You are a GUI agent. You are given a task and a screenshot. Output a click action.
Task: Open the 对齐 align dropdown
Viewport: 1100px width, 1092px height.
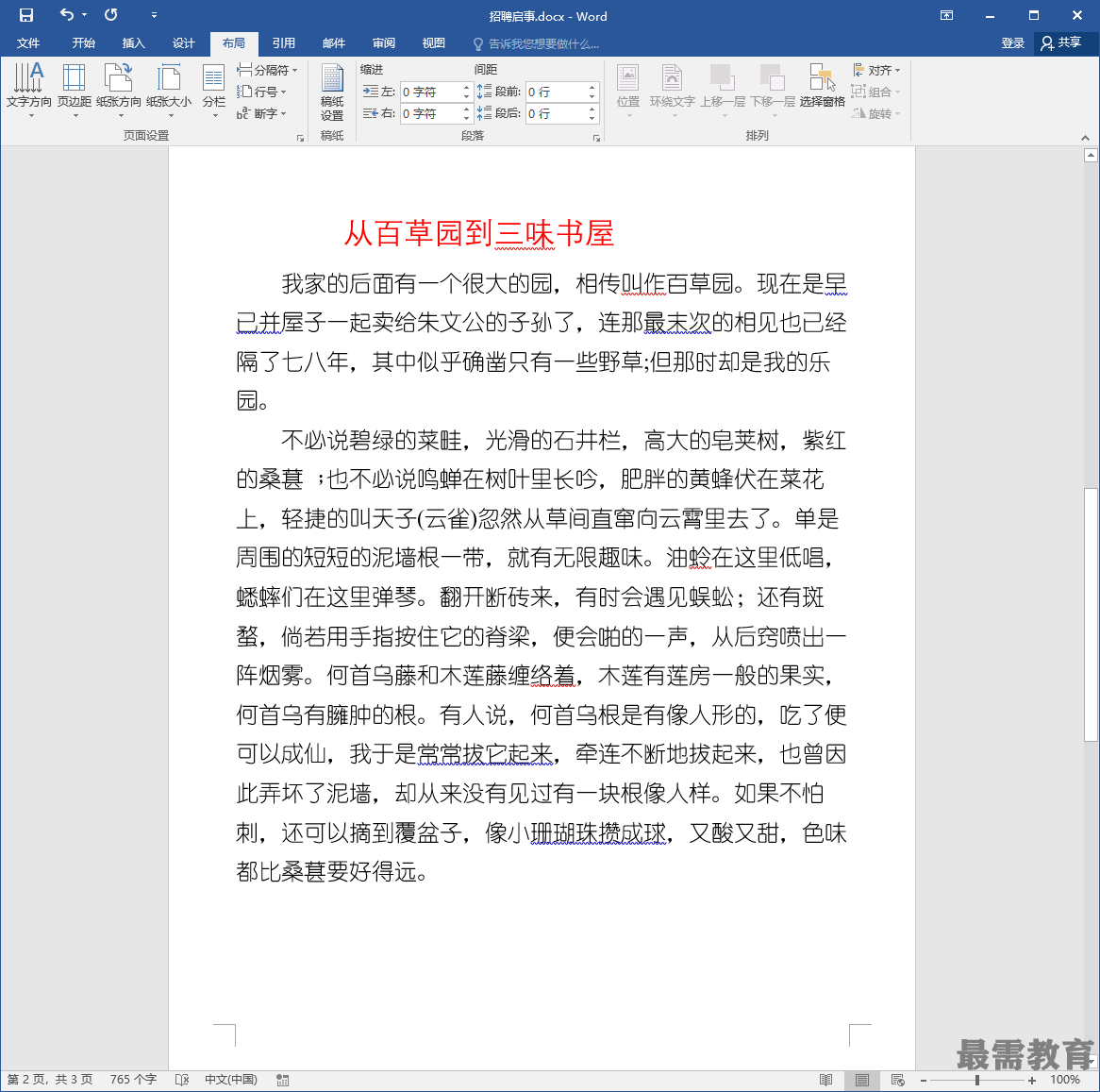click(x=876, y=70)
